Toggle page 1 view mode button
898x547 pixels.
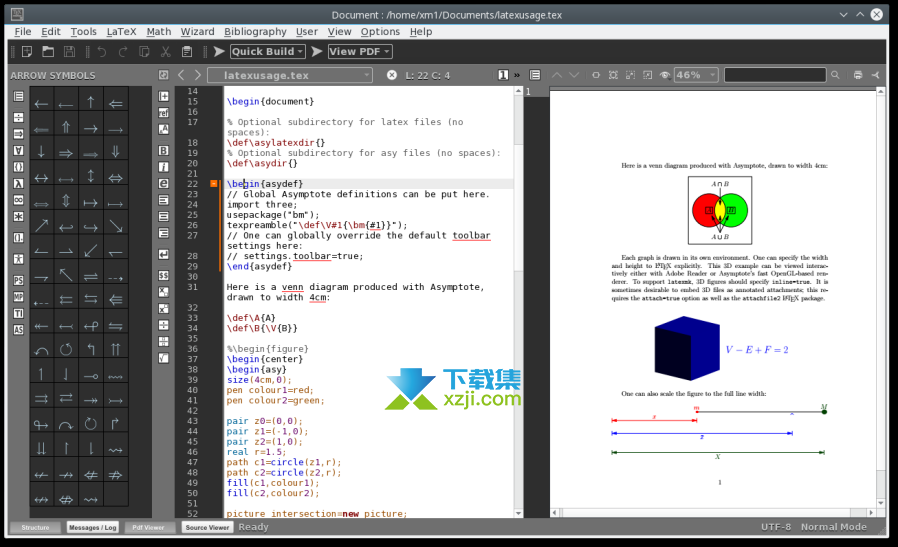(503, 75)
